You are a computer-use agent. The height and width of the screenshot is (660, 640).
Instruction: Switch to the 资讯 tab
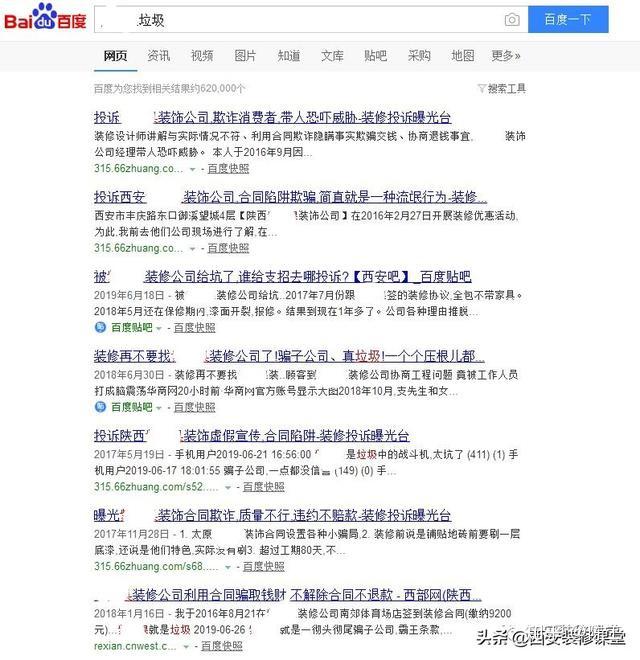point(159,56)
